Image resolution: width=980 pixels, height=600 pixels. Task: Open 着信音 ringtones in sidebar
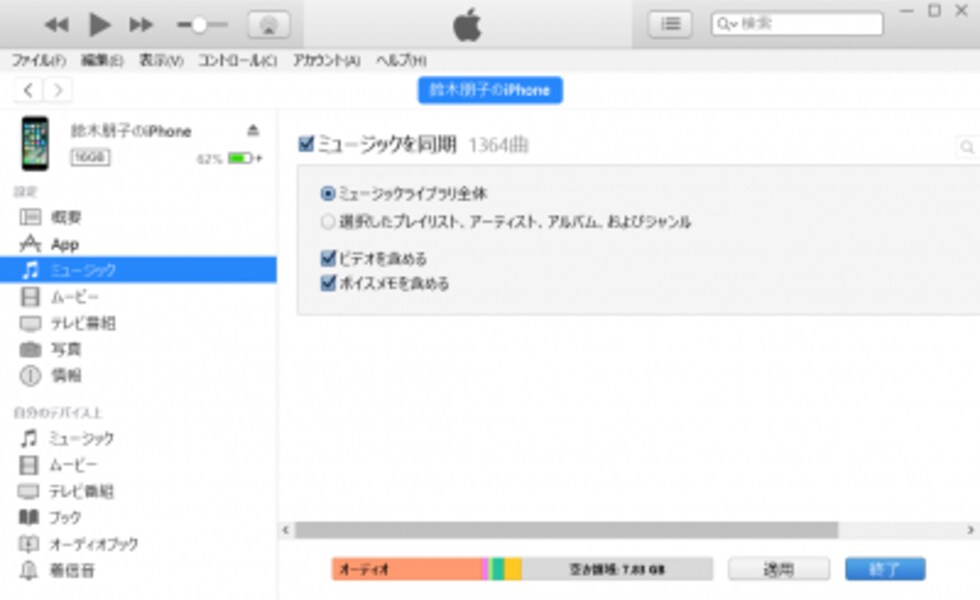(138, 570)
